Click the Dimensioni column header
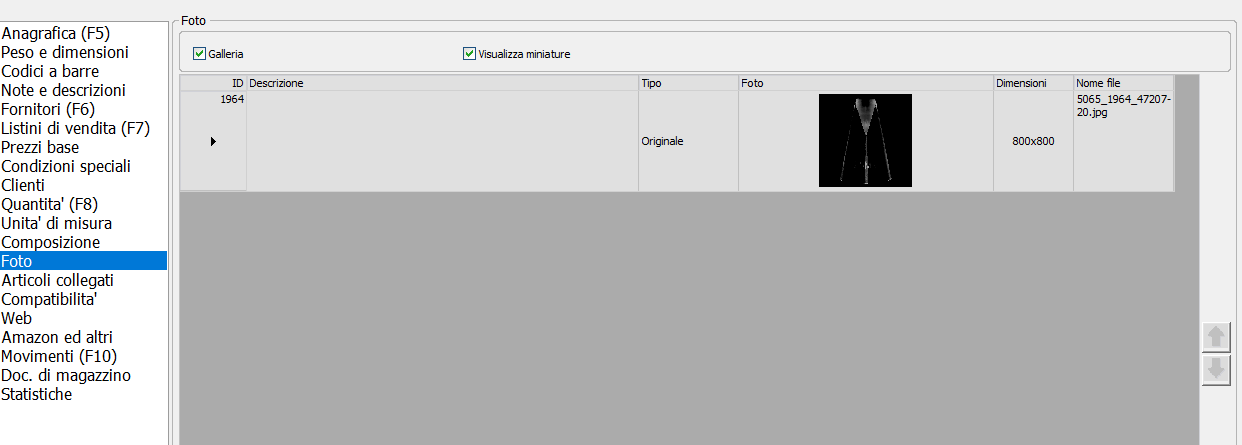This screenshot has width=1242, height=445. click(1033, 83)
